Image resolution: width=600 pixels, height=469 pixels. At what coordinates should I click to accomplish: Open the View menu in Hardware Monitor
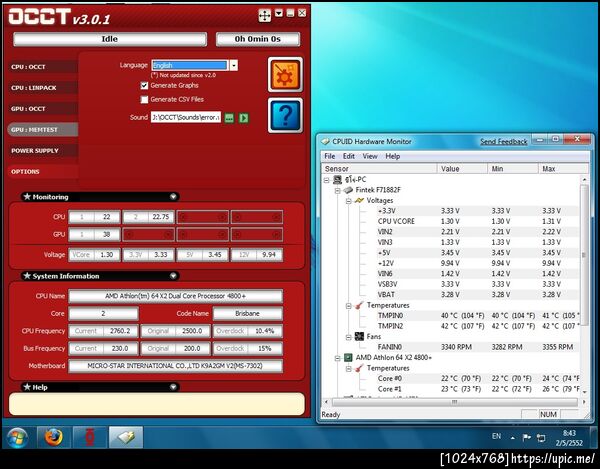pyautogui.click(x=370, y=156)
